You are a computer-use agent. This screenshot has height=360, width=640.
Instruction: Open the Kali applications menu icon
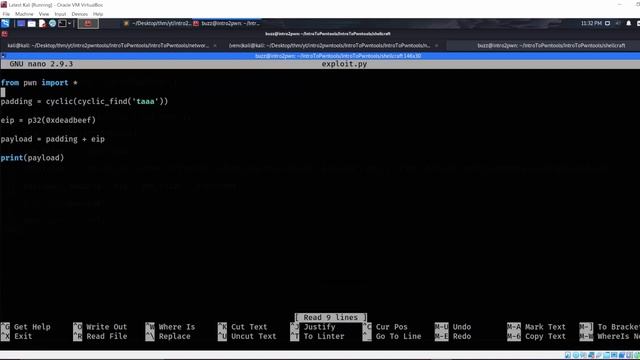[x=5, y=24]
